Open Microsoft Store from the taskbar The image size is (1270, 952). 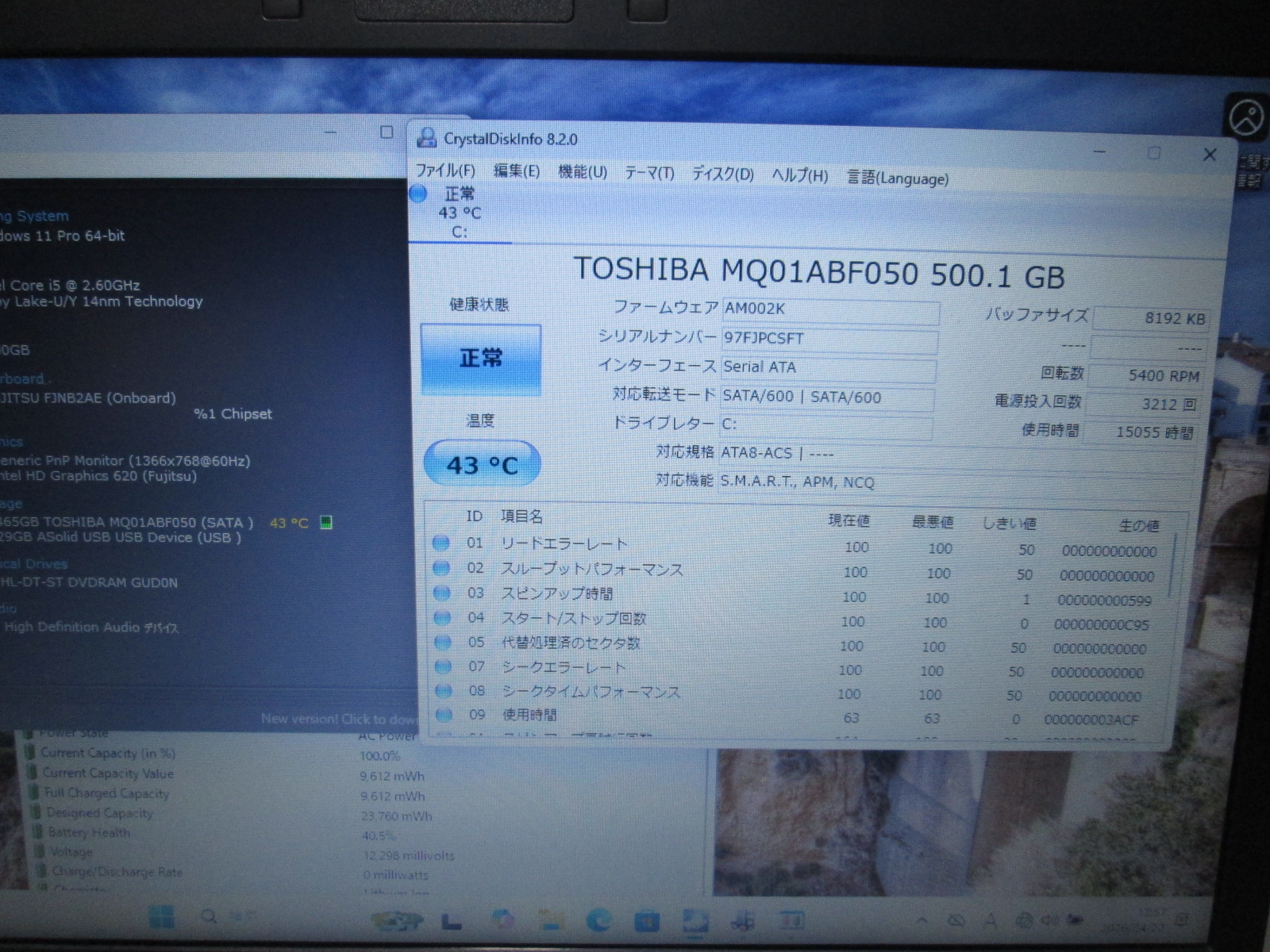[x=647, y=920]
